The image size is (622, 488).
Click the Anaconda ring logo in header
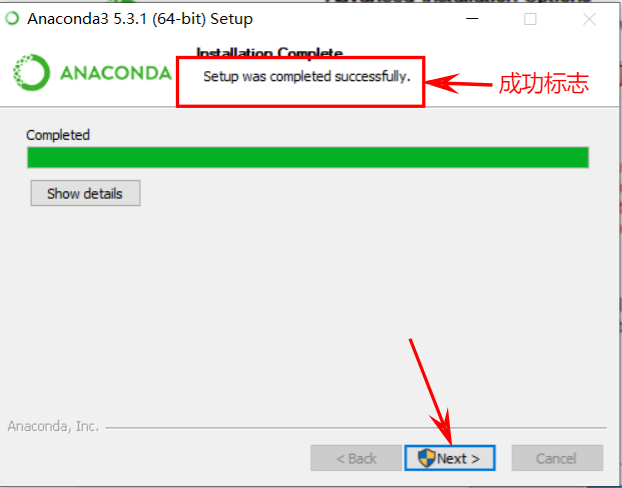[x=31, y=73]
